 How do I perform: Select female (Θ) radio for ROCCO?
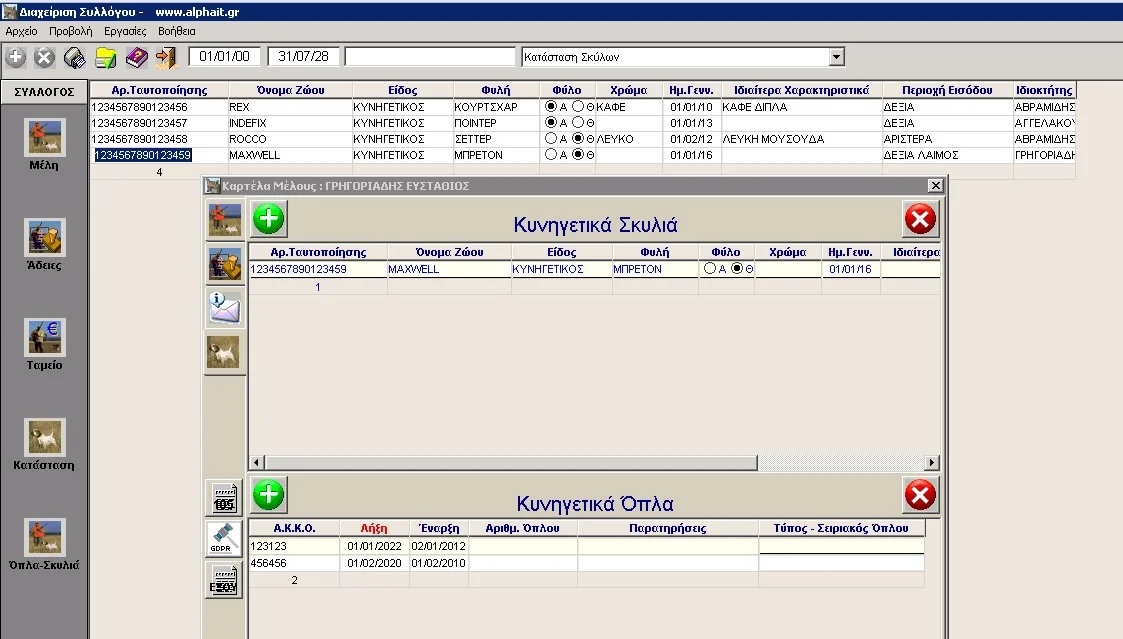coord(578,138)
